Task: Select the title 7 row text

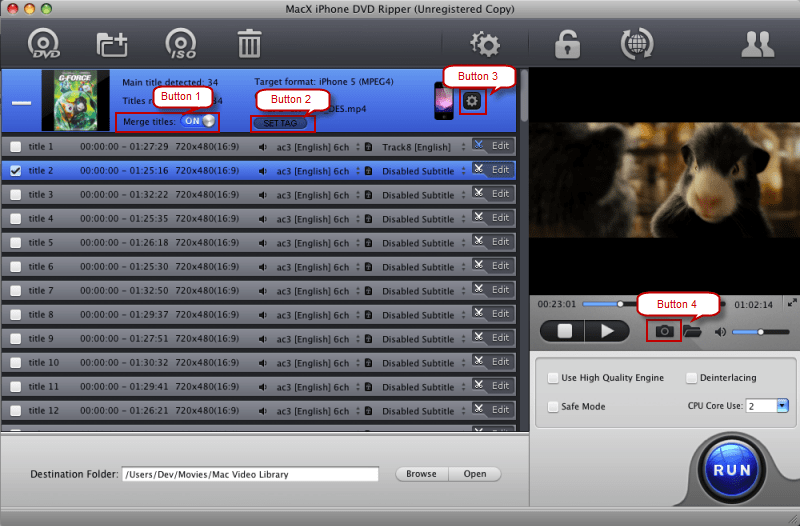Action: pos(41,291)
